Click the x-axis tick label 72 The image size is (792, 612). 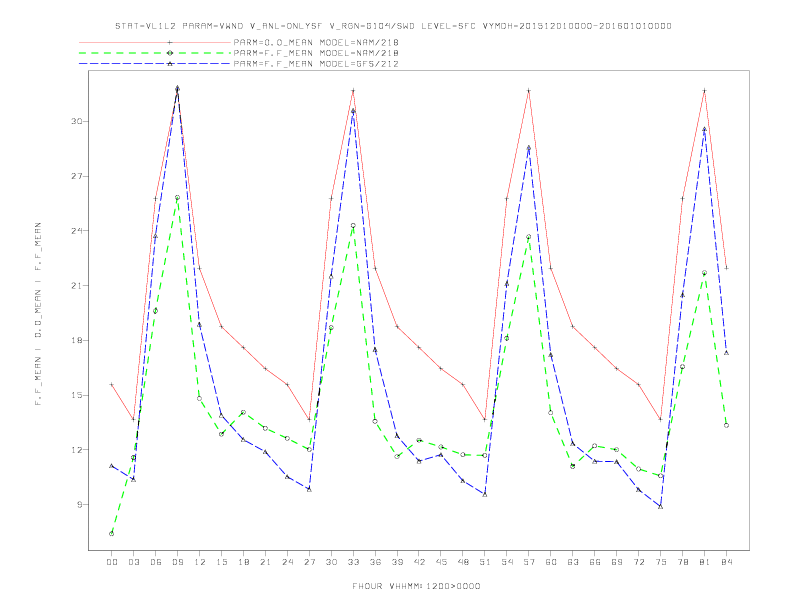638,562
